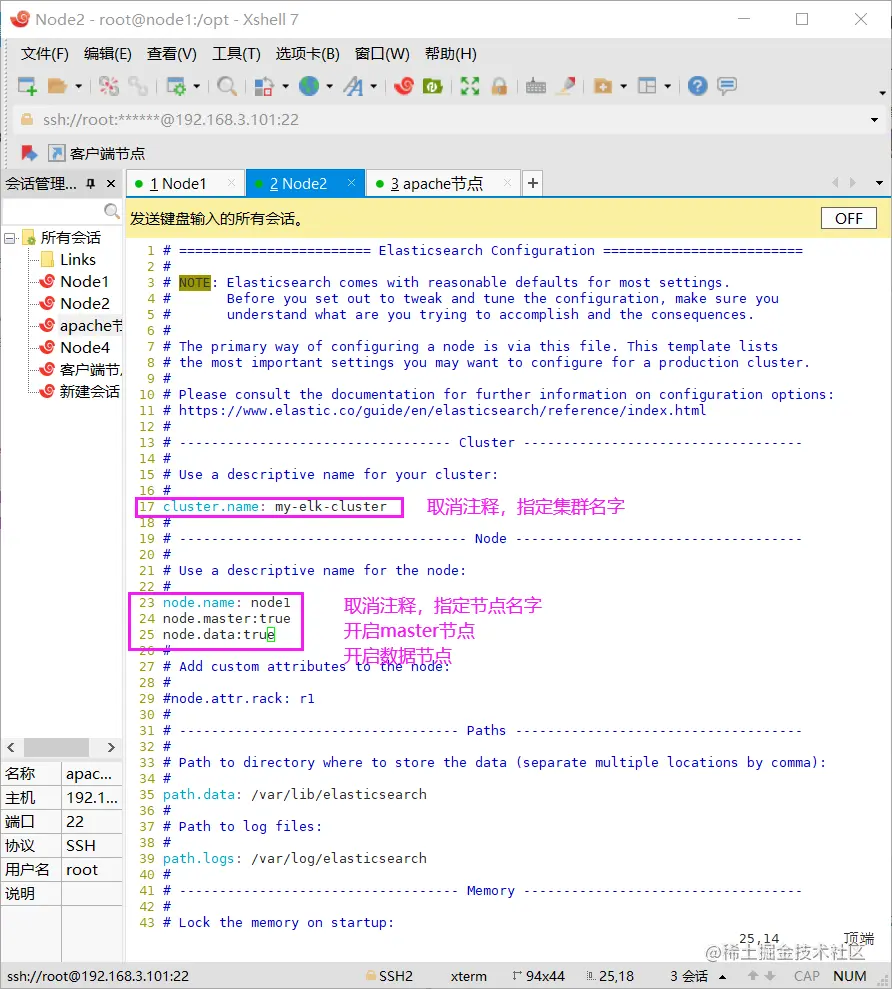The image size is (892, 989).
Task: Click the color scheme icon
Action: [x=264, y=86]
